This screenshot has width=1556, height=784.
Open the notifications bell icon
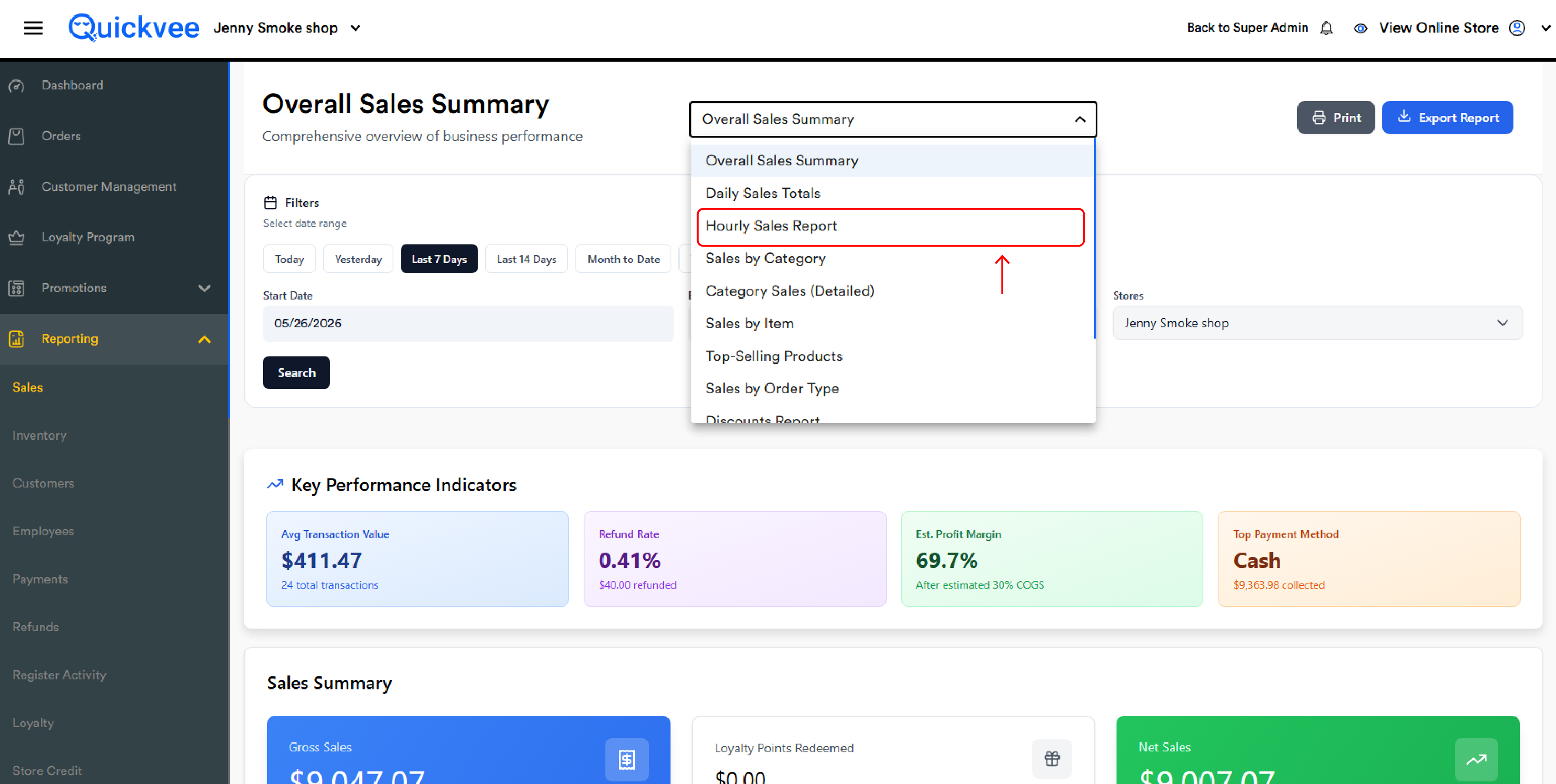[x=1326, y=28]
